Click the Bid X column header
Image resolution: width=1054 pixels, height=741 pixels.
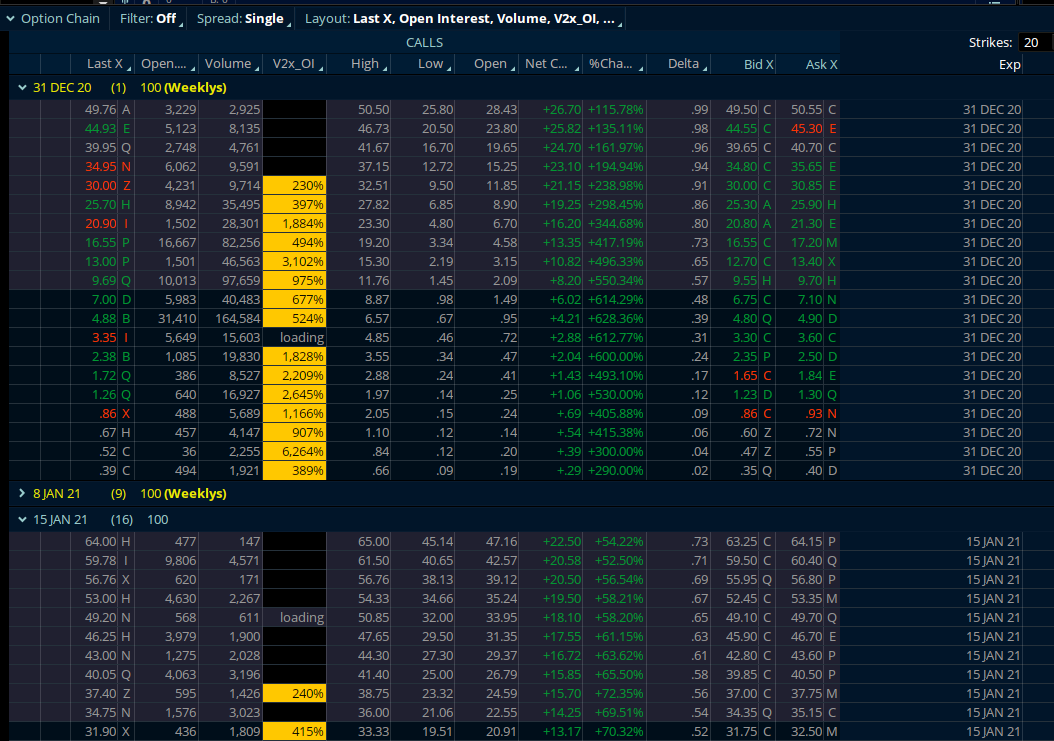[759, 64]
